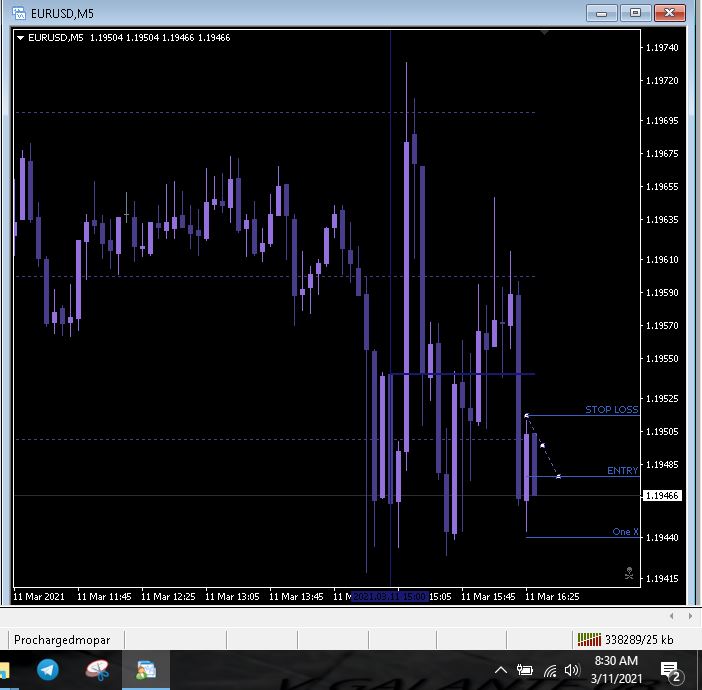Screen dimensions: 702x690
Task: Click the stop loss arrow handle point
Action: pyautogui.click(x=526, y=416)
